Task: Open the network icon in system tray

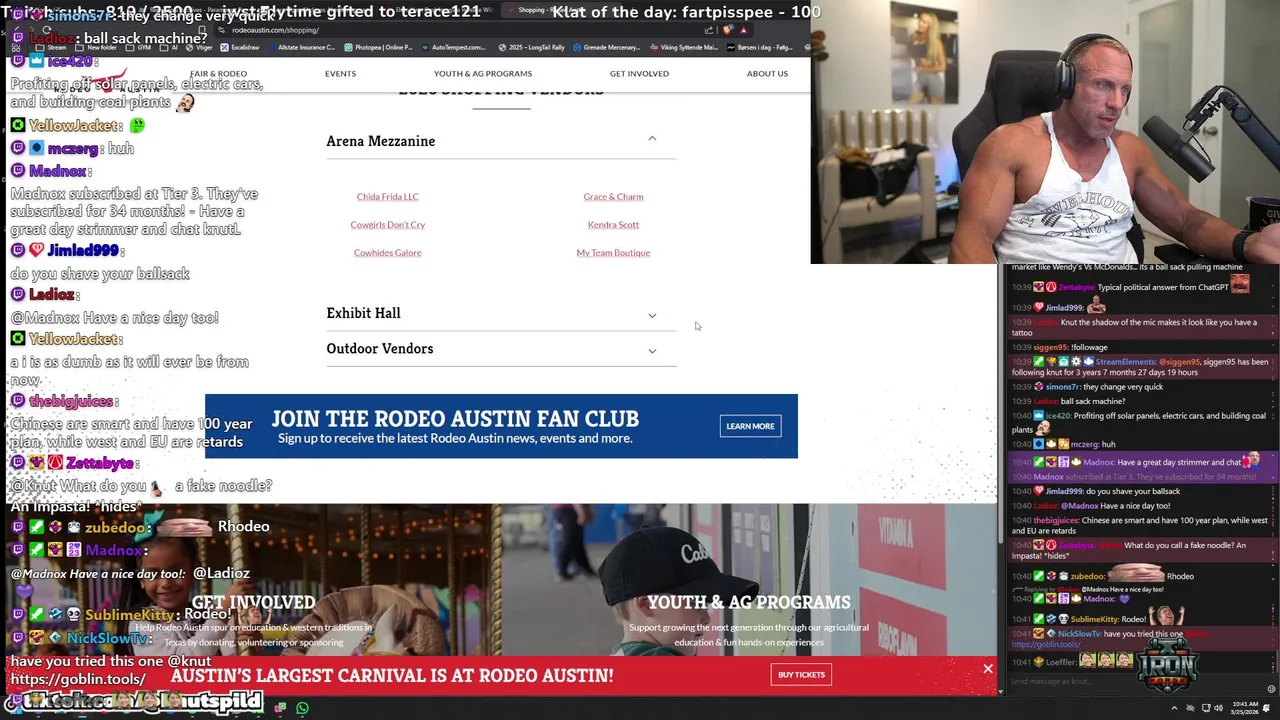Action: click(1206, 708)
